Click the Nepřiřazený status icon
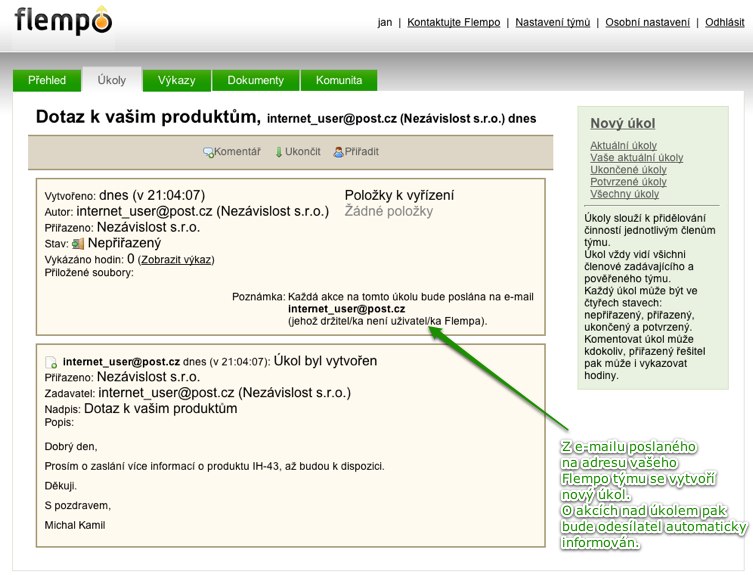The height and width of the screenshot is (575, 753). point(78,244)
